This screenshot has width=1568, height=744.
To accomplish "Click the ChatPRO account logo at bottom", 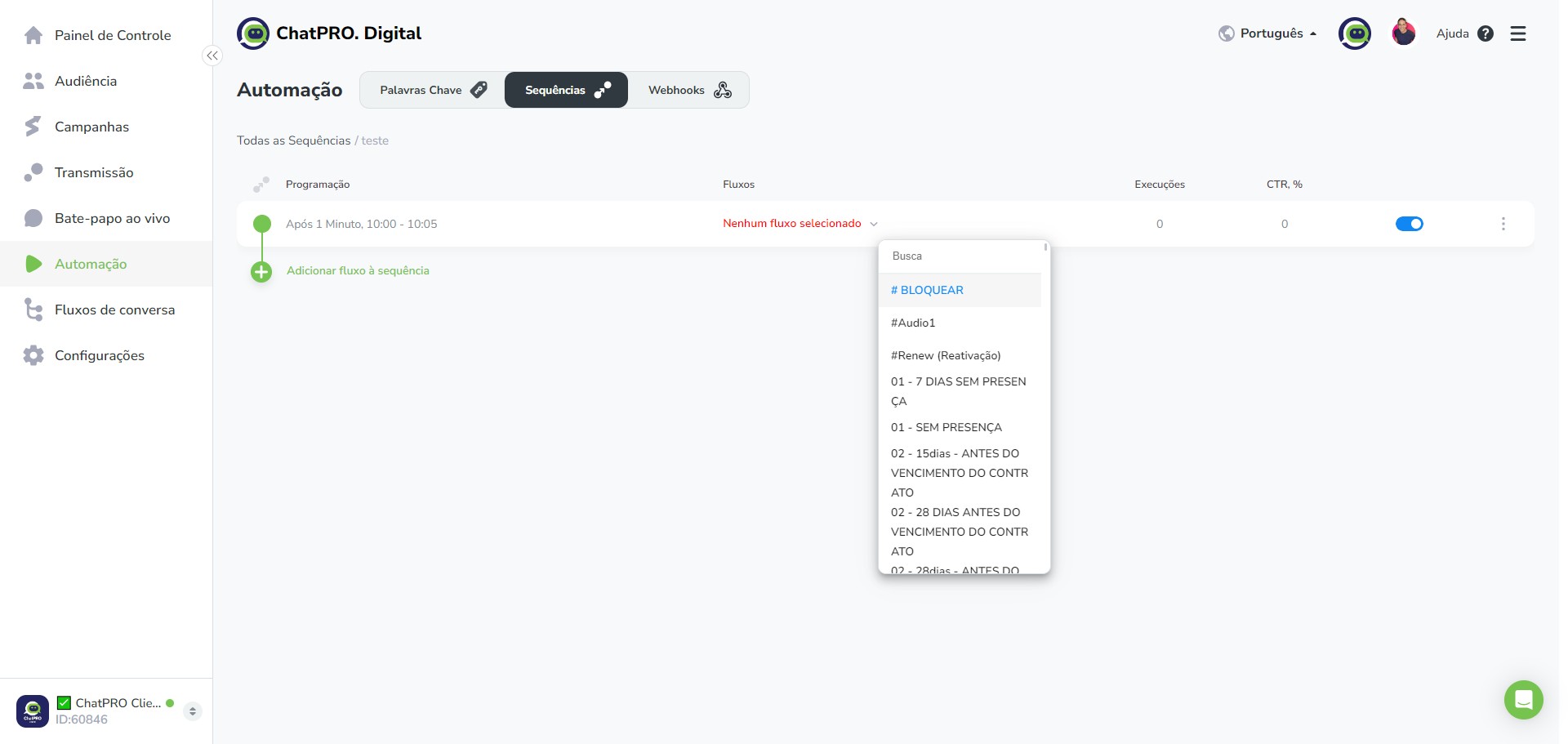I will point(33,711).
